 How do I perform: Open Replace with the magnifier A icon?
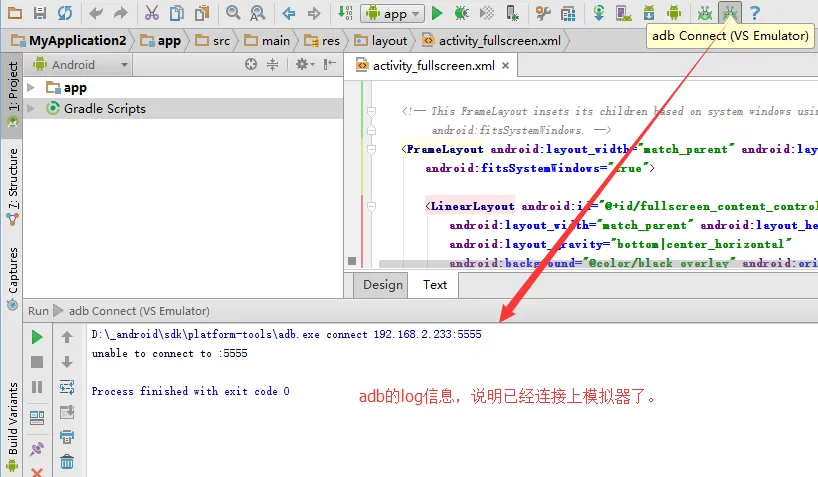[258, 13]
